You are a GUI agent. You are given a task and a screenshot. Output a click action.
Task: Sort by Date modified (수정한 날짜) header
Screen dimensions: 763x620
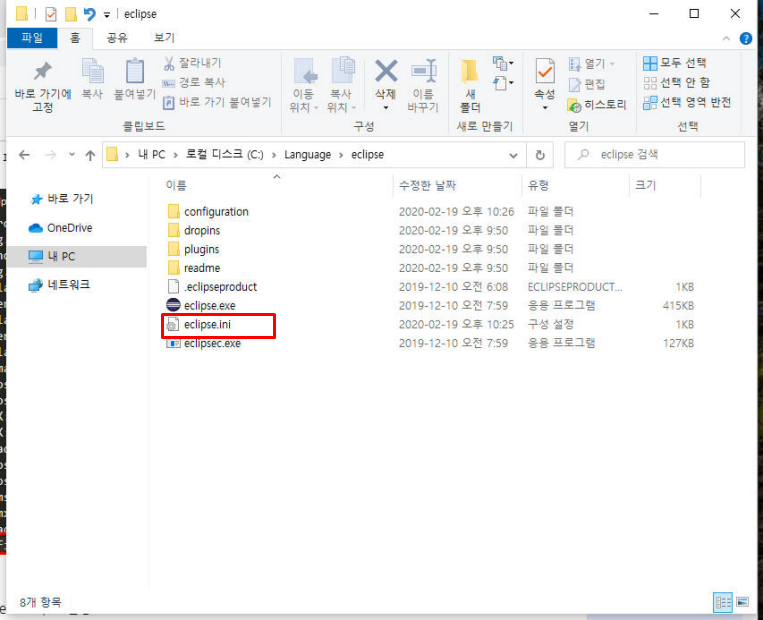(x=427, y=185)
